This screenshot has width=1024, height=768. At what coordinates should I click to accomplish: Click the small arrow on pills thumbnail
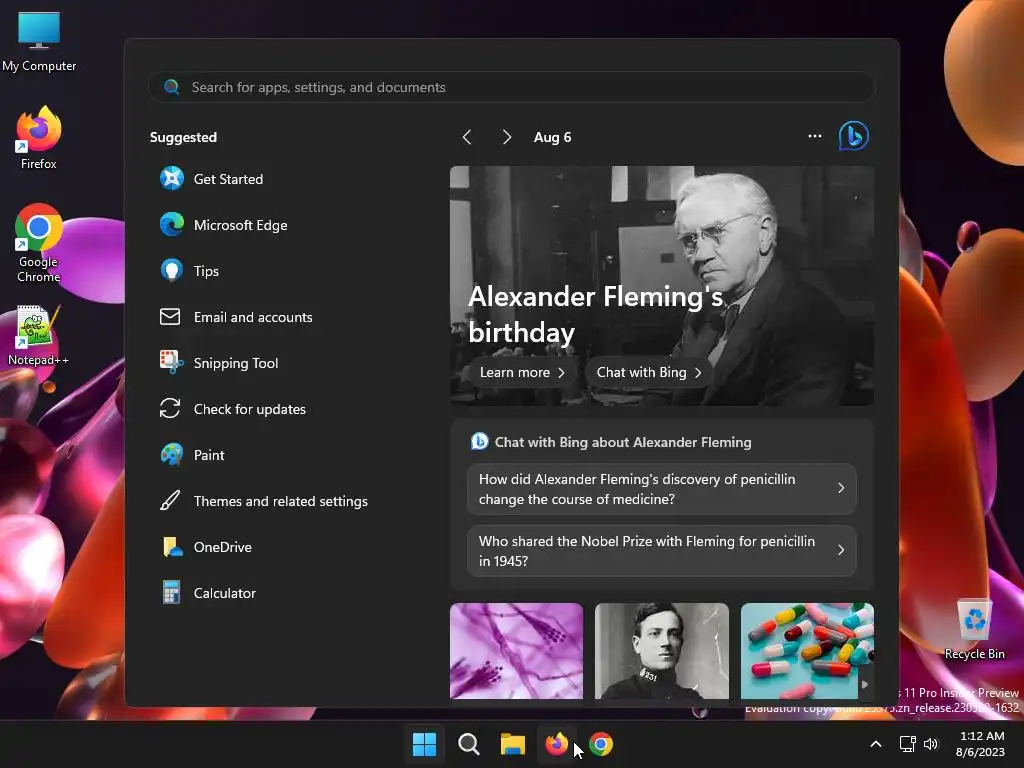[x=865, y=684]
